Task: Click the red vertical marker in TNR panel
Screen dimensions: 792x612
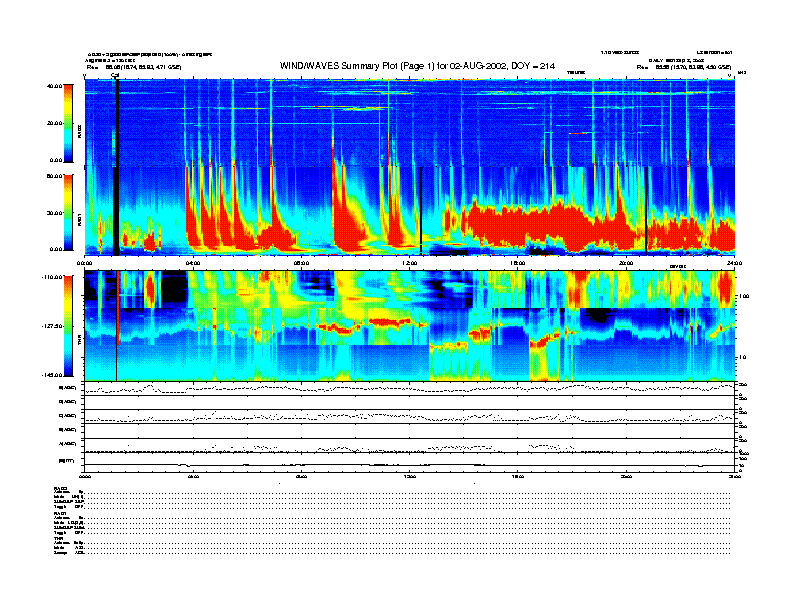Action: coord(118,308)
